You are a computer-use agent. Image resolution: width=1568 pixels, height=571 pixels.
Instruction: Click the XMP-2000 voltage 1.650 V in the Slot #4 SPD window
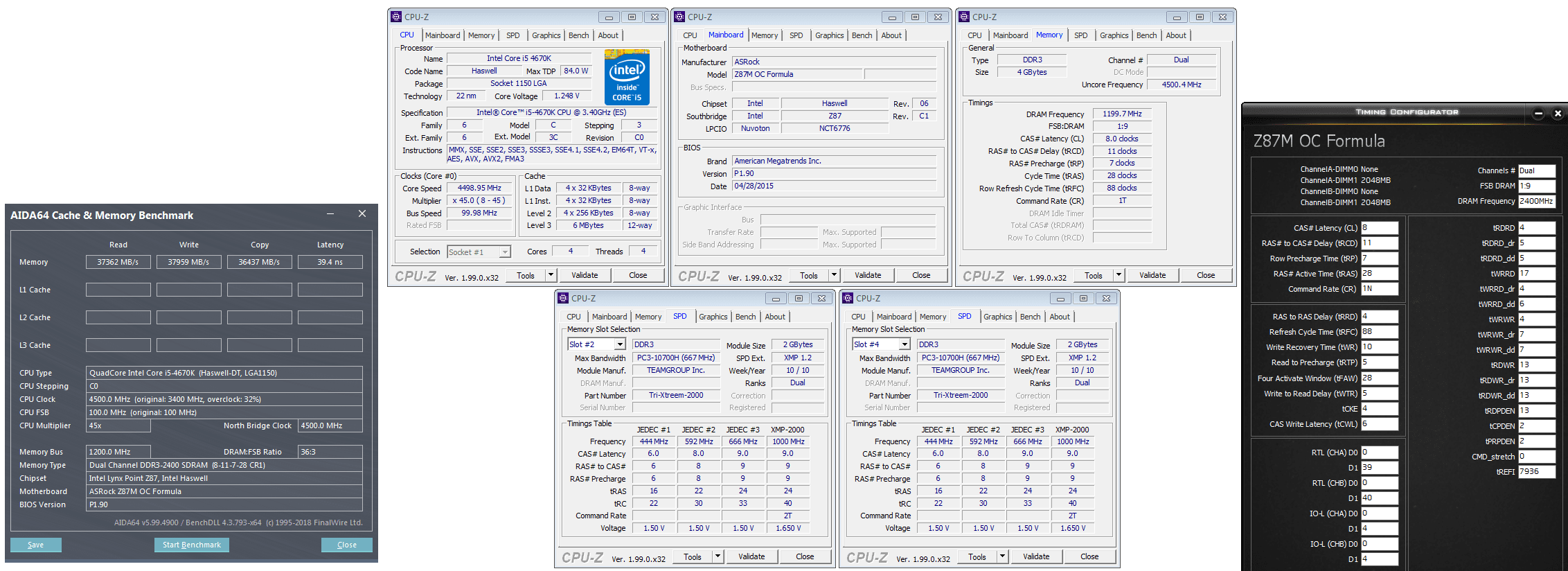[x=1073, y=528]
